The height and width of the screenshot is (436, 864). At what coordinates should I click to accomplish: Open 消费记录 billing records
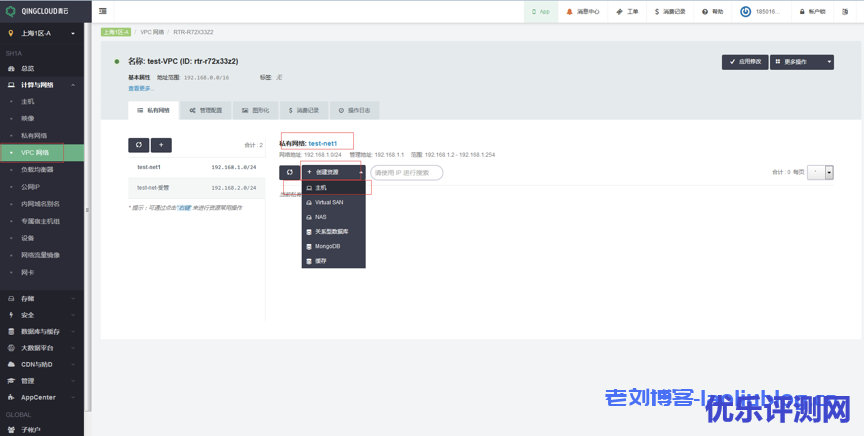click(x=670, y=12)
